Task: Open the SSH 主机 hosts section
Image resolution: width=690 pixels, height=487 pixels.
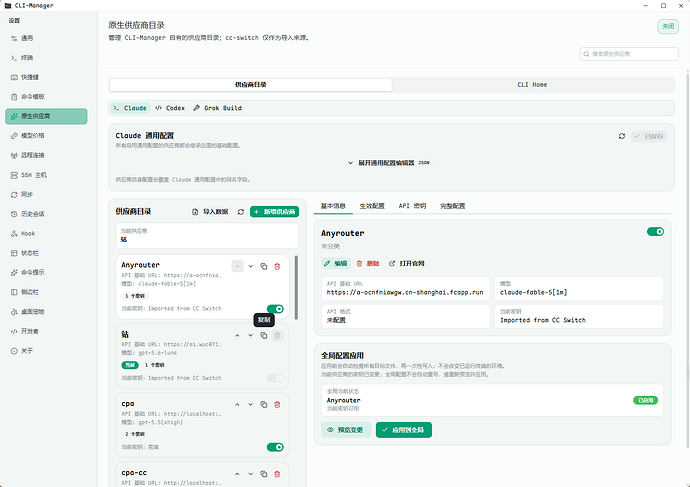Action: pyautogui.click(x=46, y=175)
